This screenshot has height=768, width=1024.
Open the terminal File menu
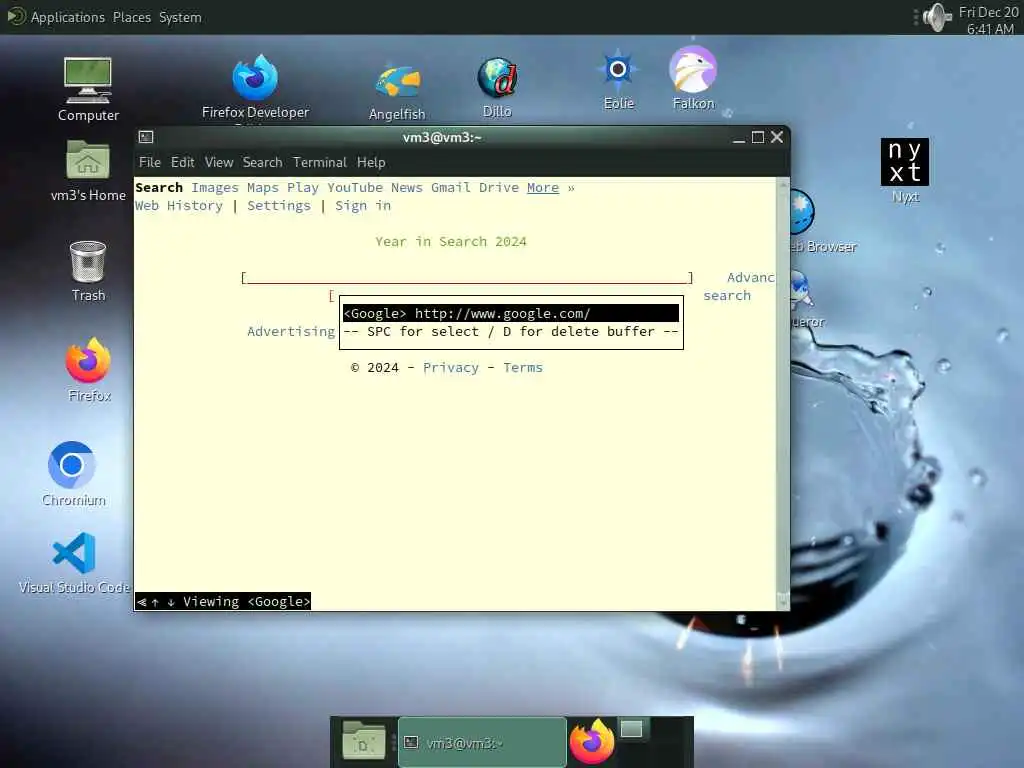tap(150, 162)
